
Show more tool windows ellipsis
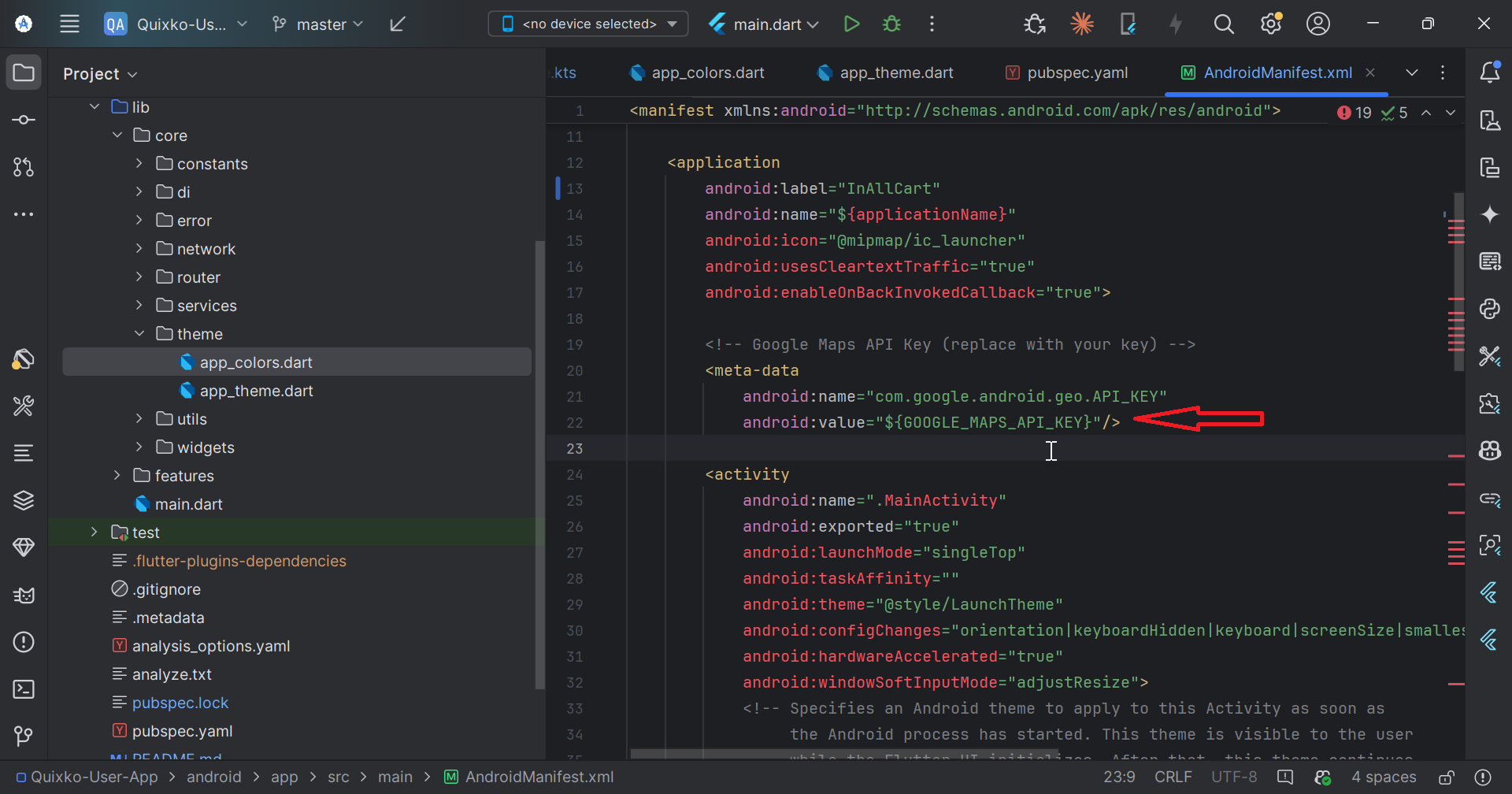click(24, 214)
